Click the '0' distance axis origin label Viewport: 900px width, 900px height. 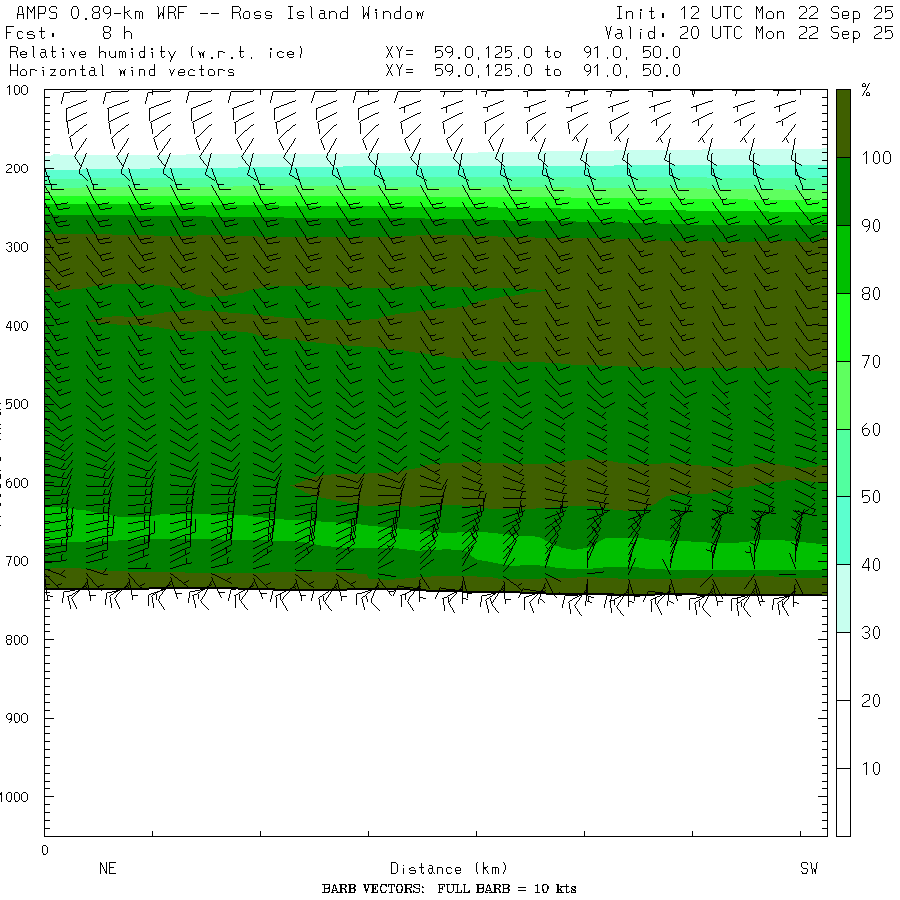pos(45,851)
